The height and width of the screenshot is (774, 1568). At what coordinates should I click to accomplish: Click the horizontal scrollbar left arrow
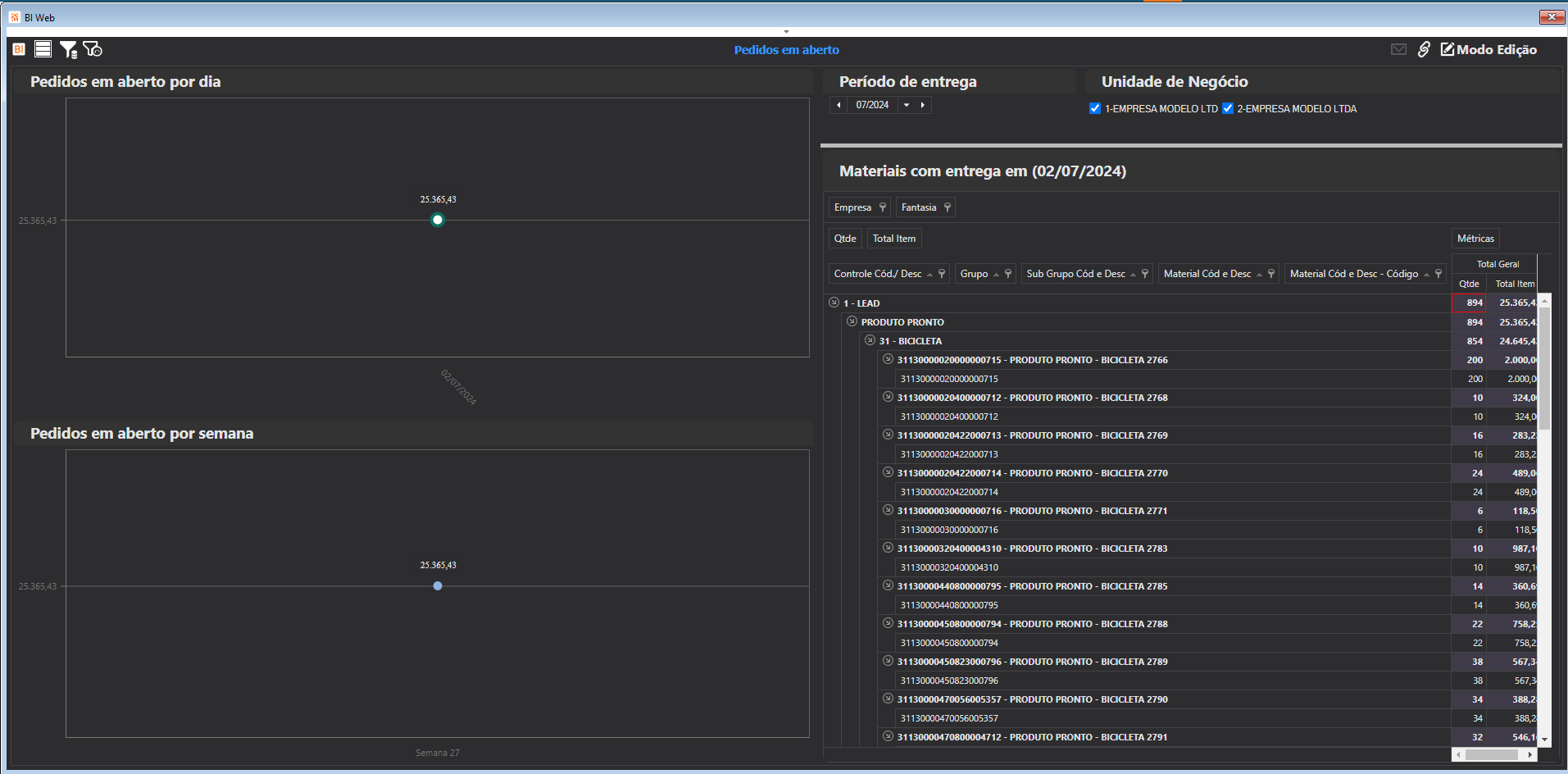pos(1458,754)
